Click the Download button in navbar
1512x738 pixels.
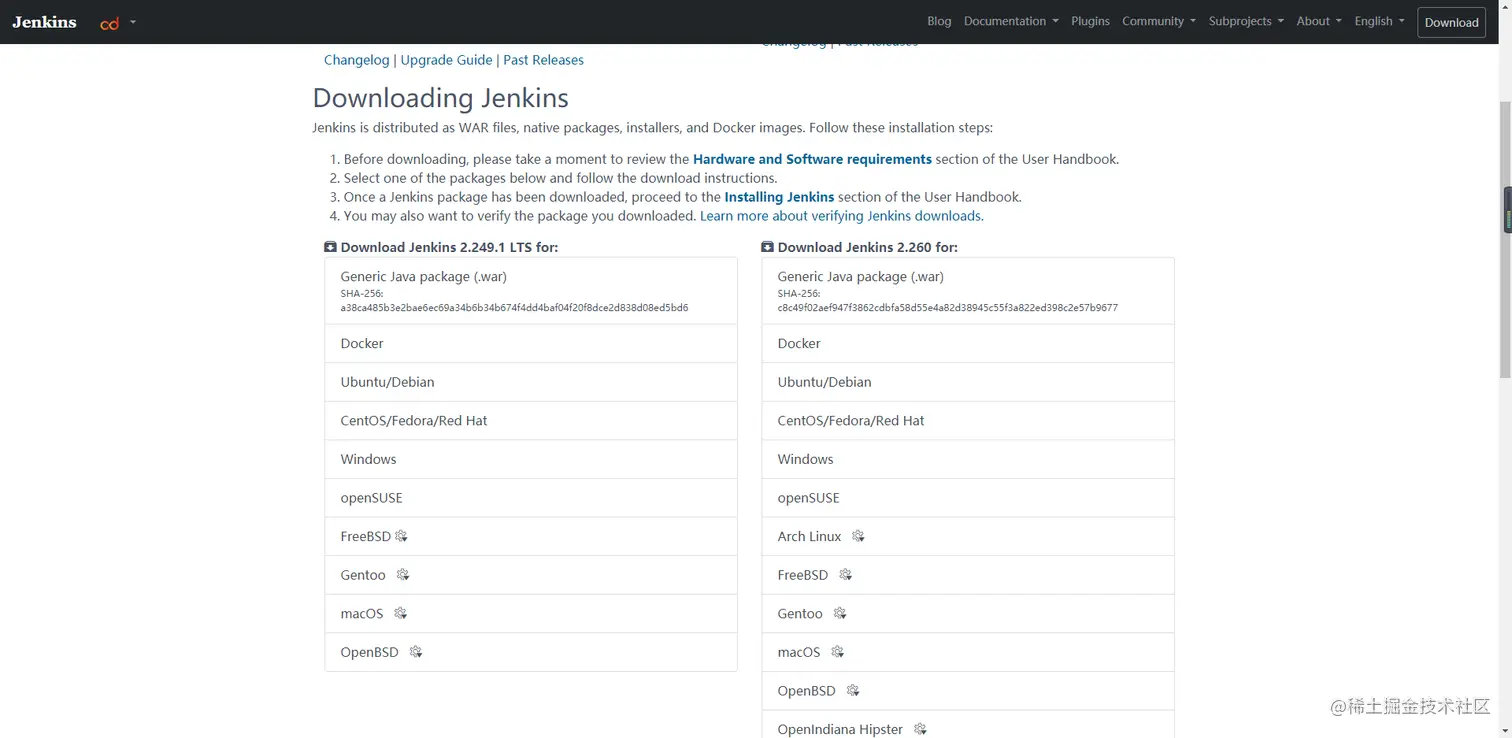coord(1451,22)
